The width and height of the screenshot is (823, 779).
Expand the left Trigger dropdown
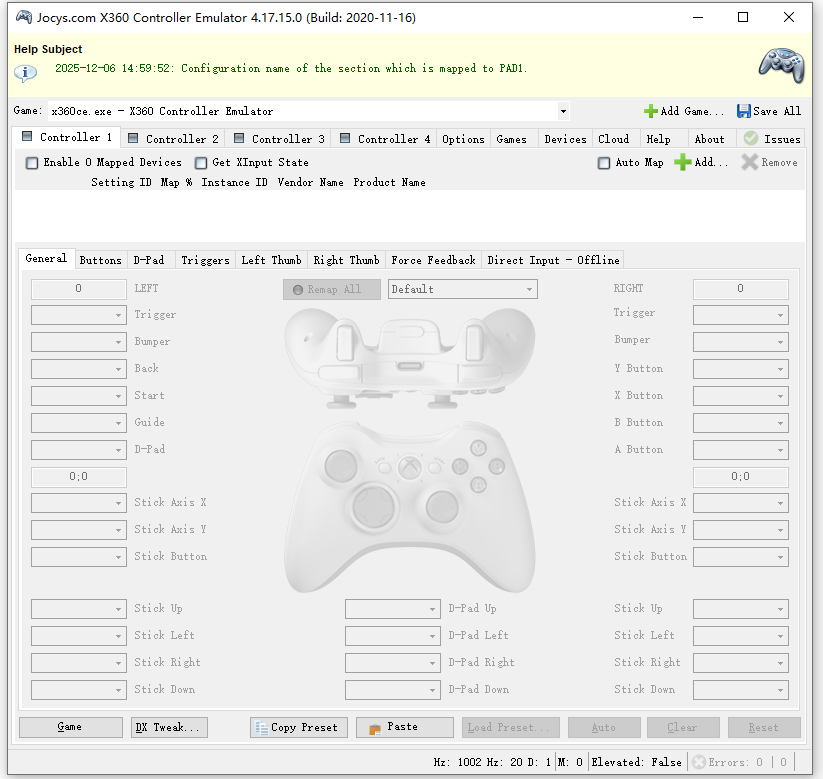click(79, 315)
